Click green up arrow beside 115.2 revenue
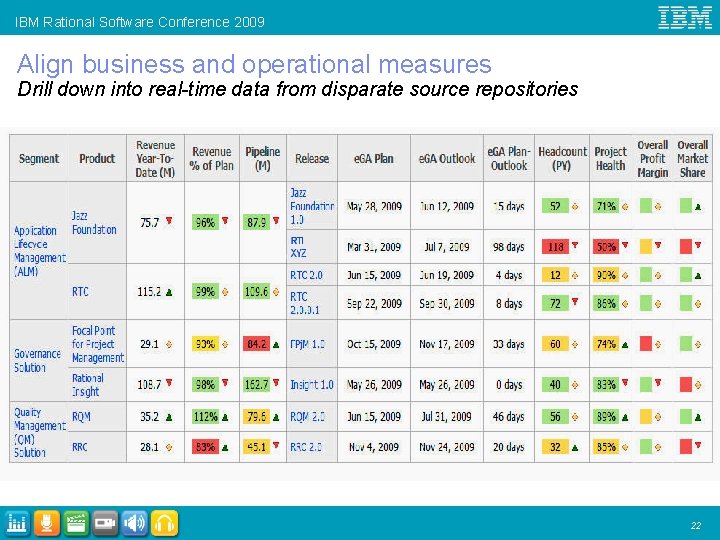 (169, 292)
